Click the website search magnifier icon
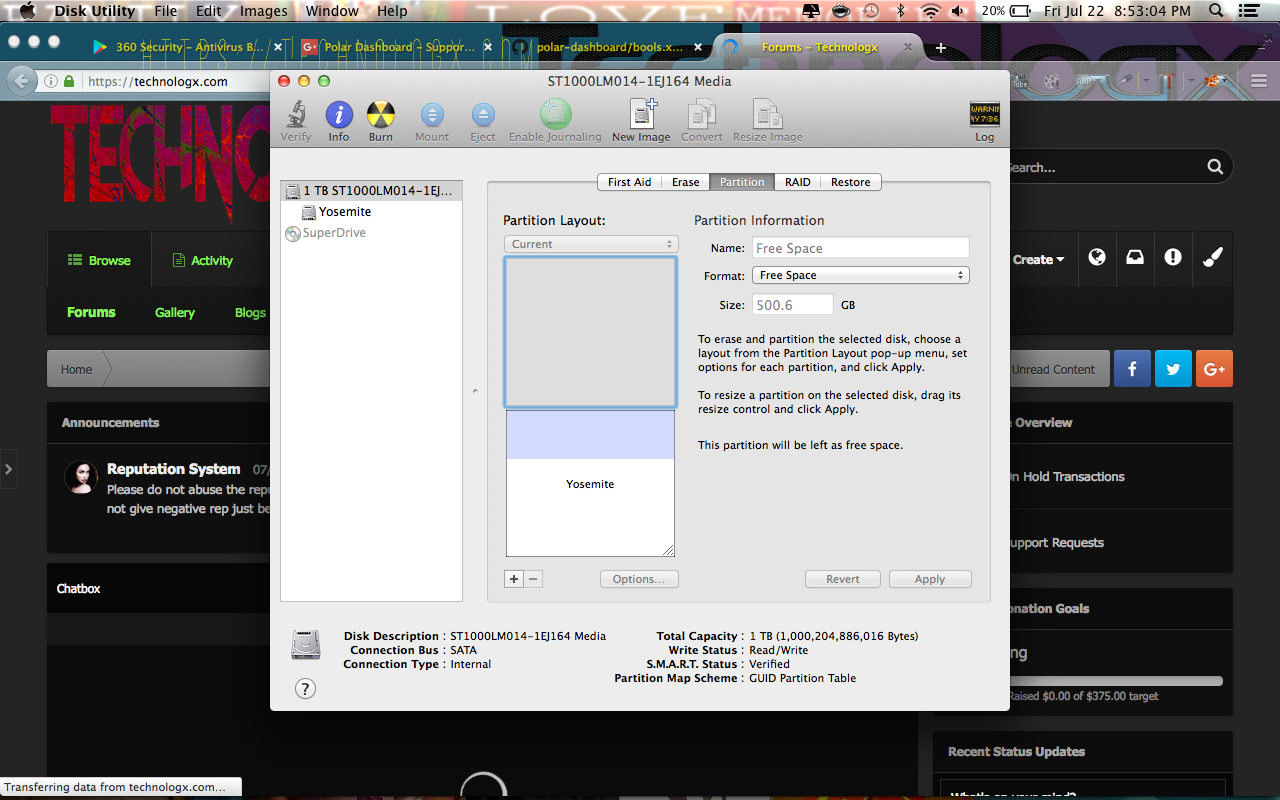 (1214, 167)
